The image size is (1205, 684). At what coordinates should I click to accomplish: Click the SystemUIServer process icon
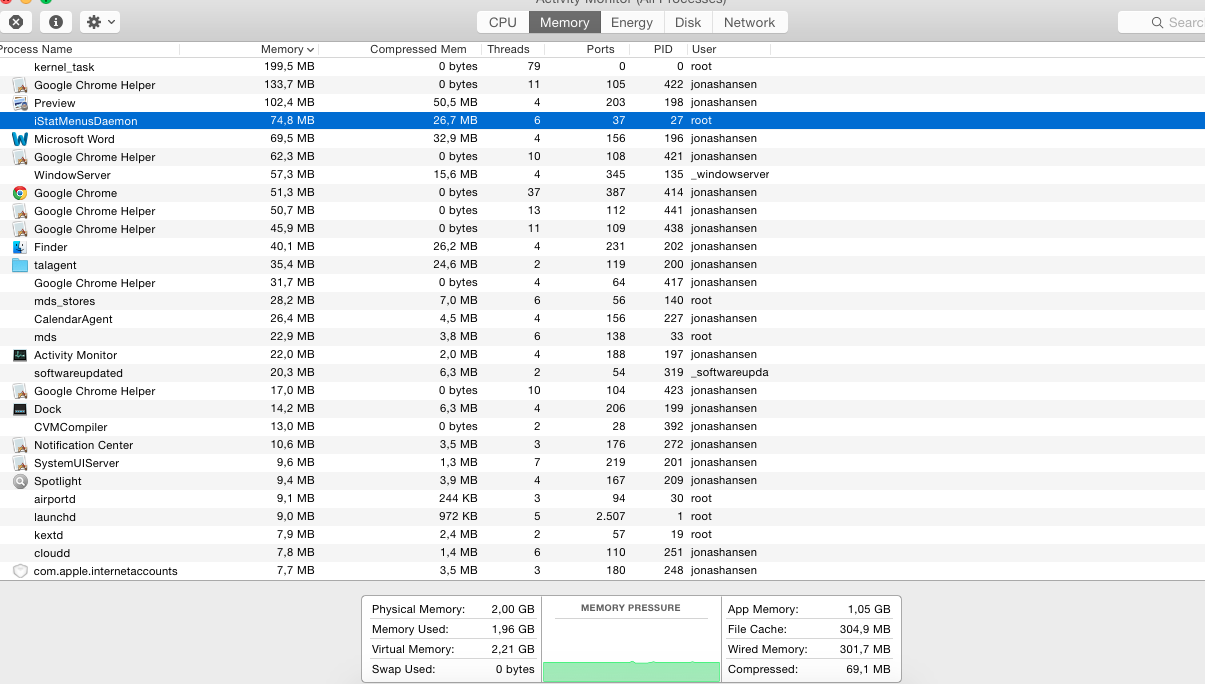click(20, 463)
